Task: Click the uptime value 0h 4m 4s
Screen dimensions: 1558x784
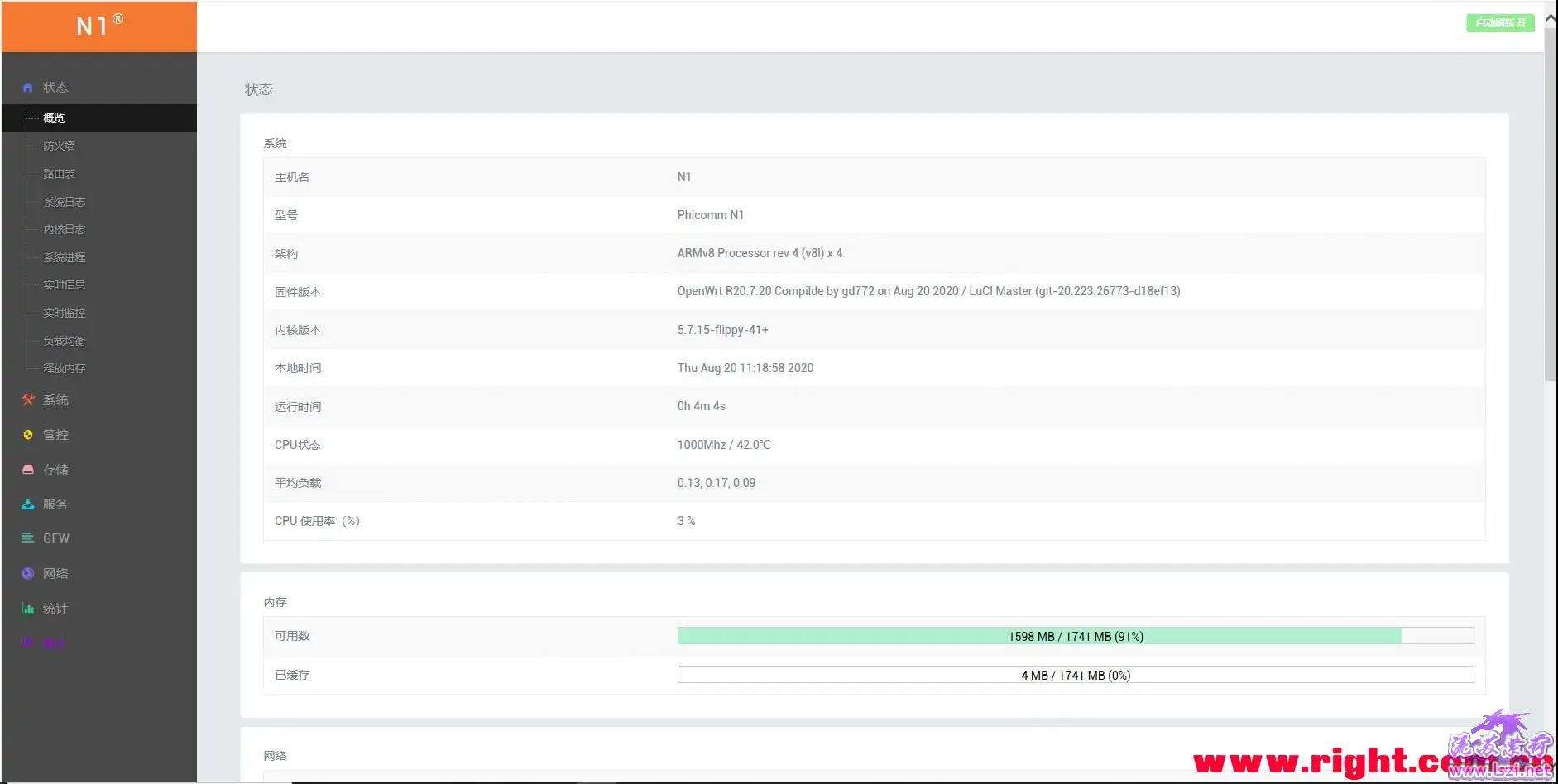Action: 701,406
